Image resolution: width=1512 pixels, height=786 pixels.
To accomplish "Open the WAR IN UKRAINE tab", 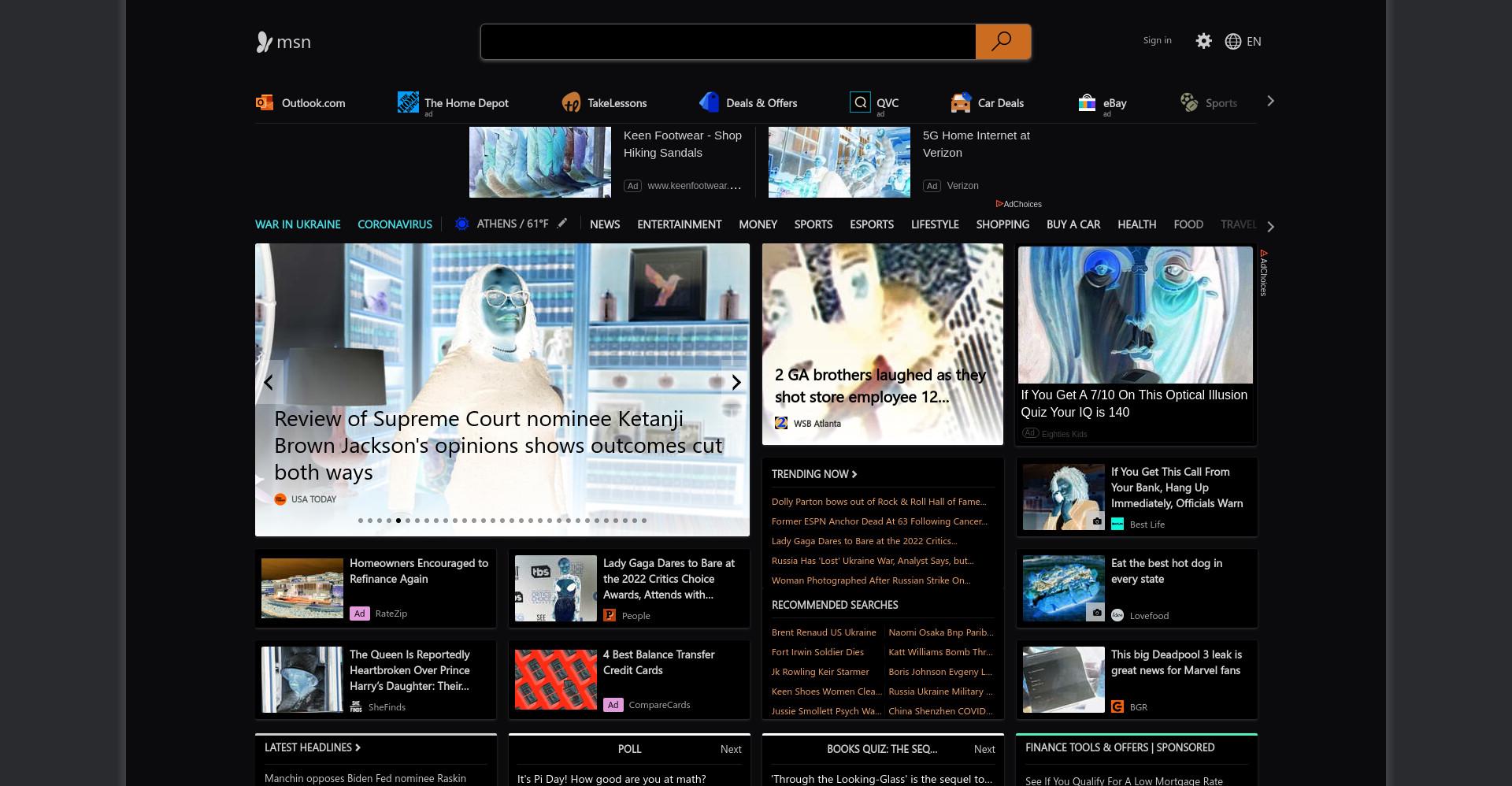I will pyautogui.click(x=298, y=224).
